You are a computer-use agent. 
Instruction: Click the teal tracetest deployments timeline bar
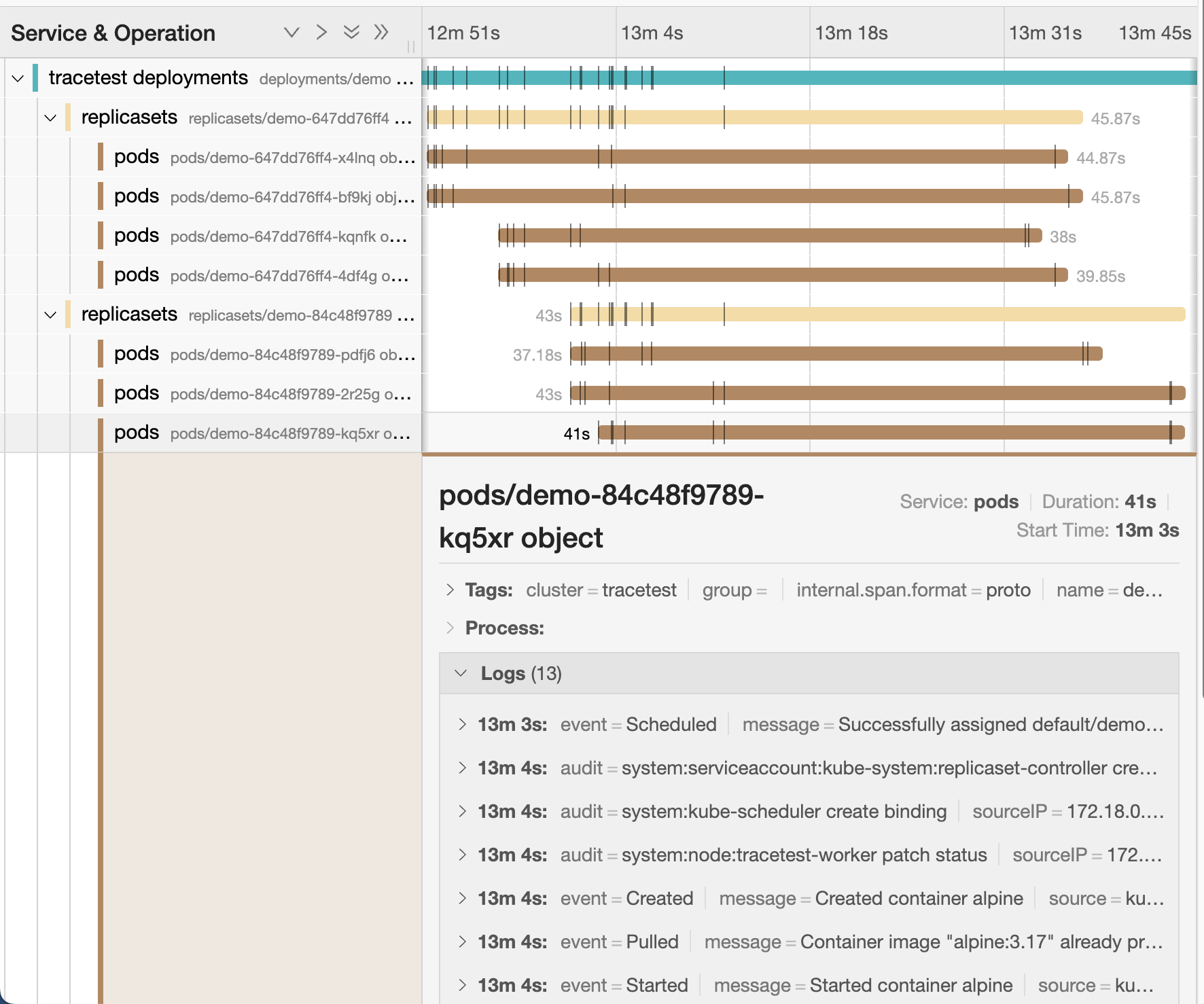coord(883,77)
